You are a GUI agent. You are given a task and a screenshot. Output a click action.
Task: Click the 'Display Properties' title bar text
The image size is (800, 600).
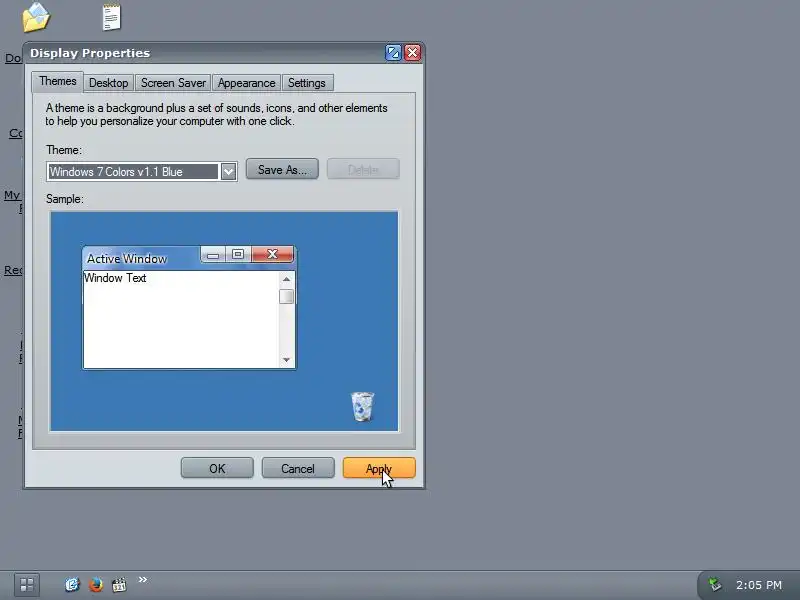(90, 53)
